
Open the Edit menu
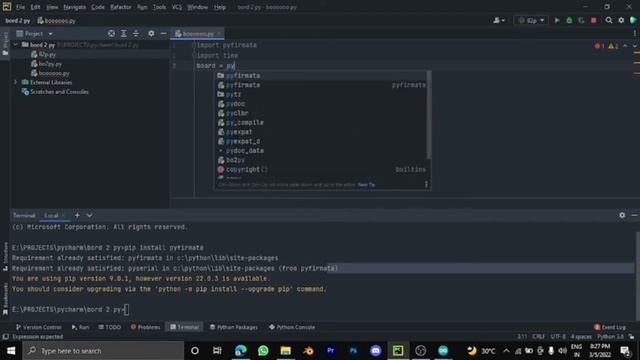[x=35, y=7]
